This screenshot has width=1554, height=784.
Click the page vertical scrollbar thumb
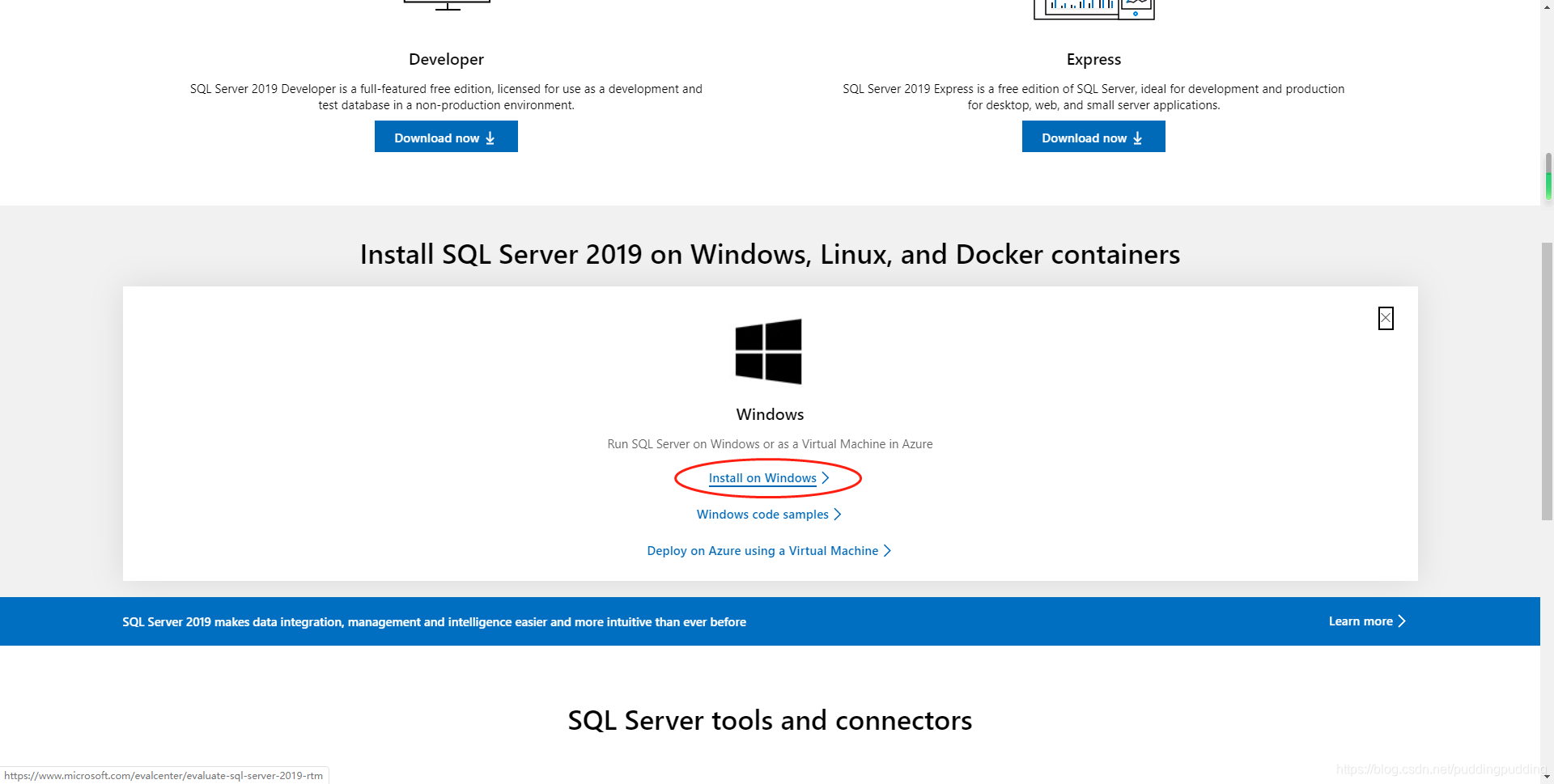pyautogui.click(x=1547, y=380)
